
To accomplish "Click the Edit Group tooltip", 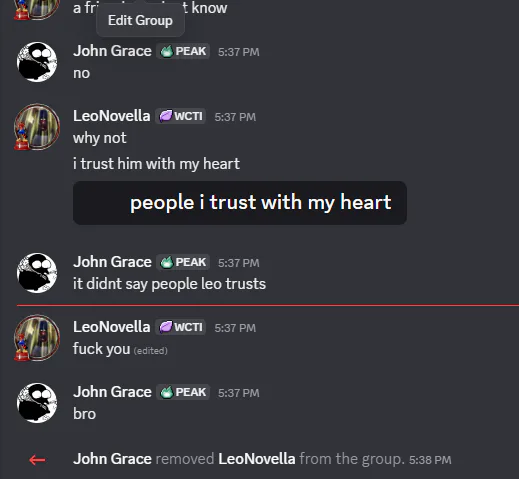I will pos(140,21).
